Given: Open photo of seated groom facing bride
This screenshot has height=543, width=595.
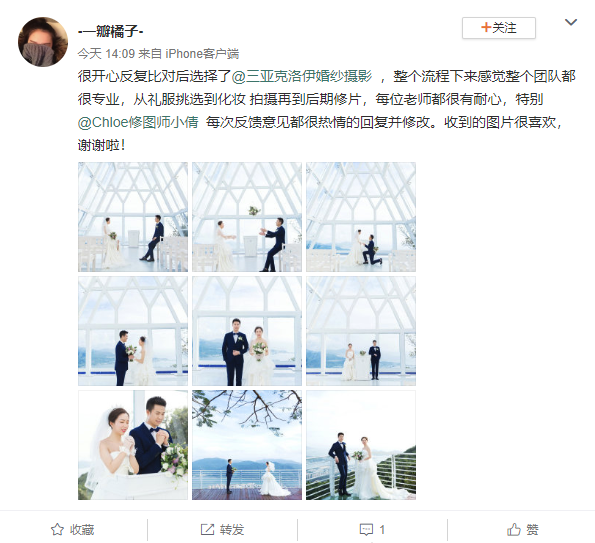Looking at the screenshot, I should tap(133, 217).
